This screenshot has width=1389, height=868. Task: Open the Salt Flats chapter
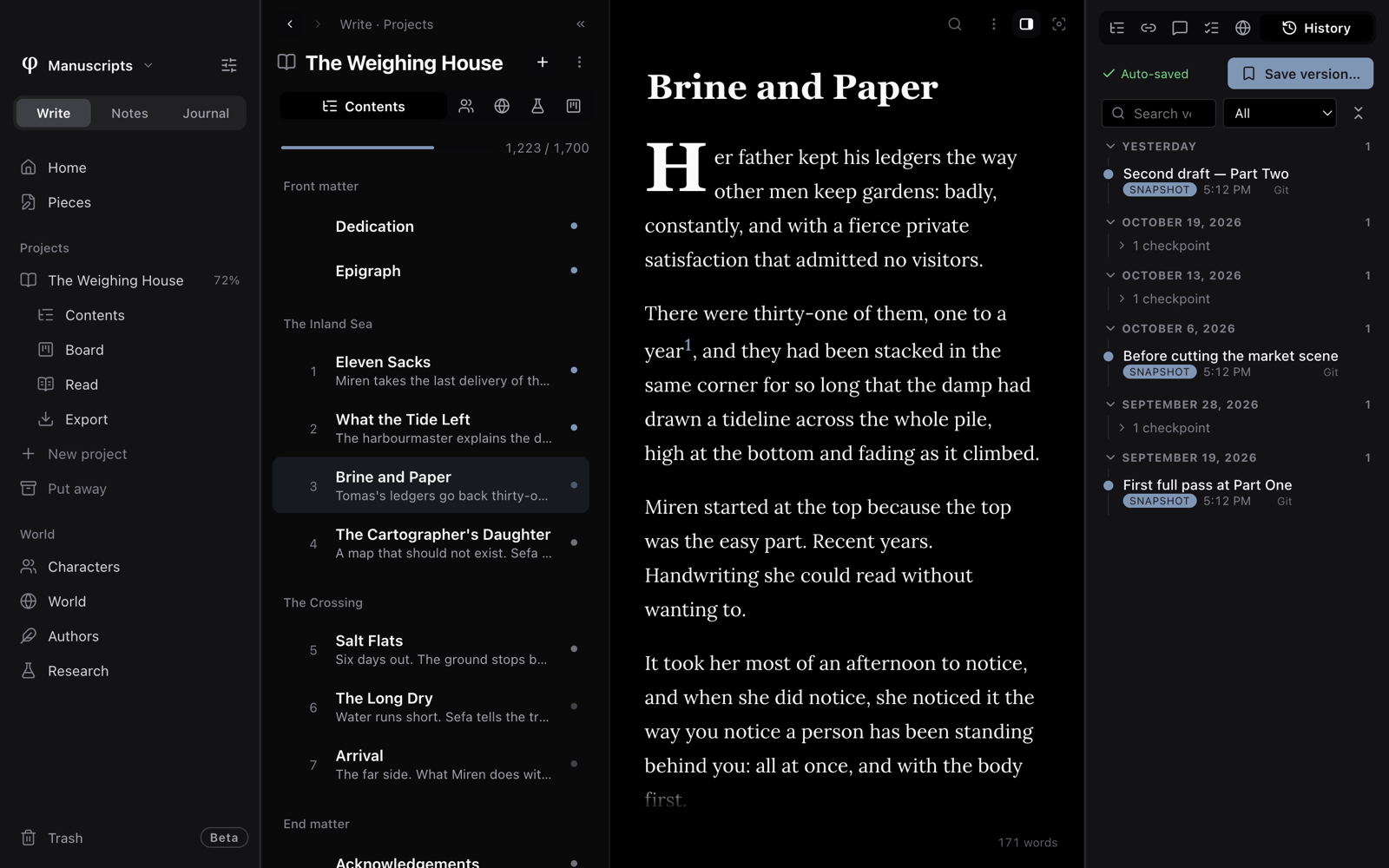[431, 649]
